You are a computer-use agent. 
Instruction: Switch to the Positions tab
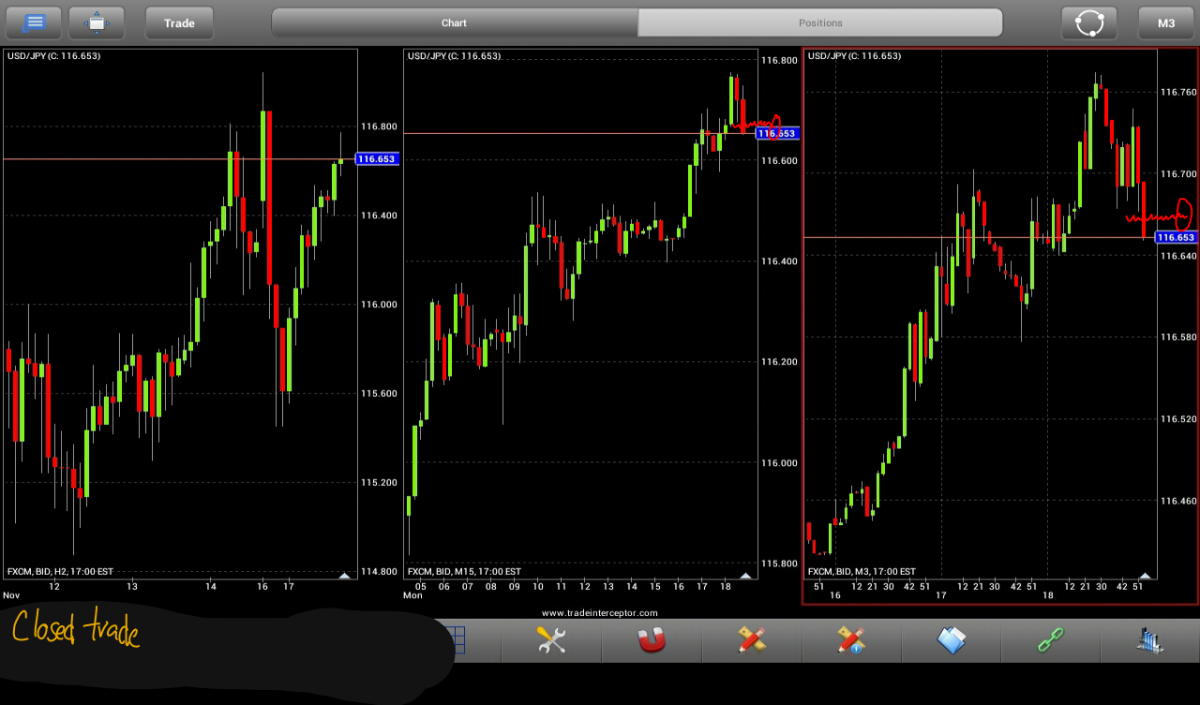coord(820,22)
